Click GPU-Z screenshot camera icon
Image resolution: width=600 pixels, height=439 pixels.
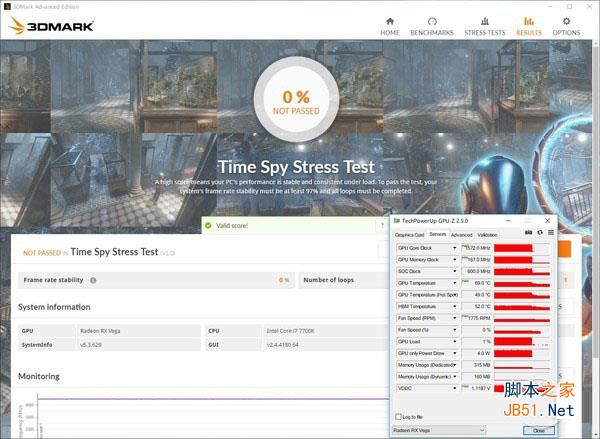click(528, 232)
